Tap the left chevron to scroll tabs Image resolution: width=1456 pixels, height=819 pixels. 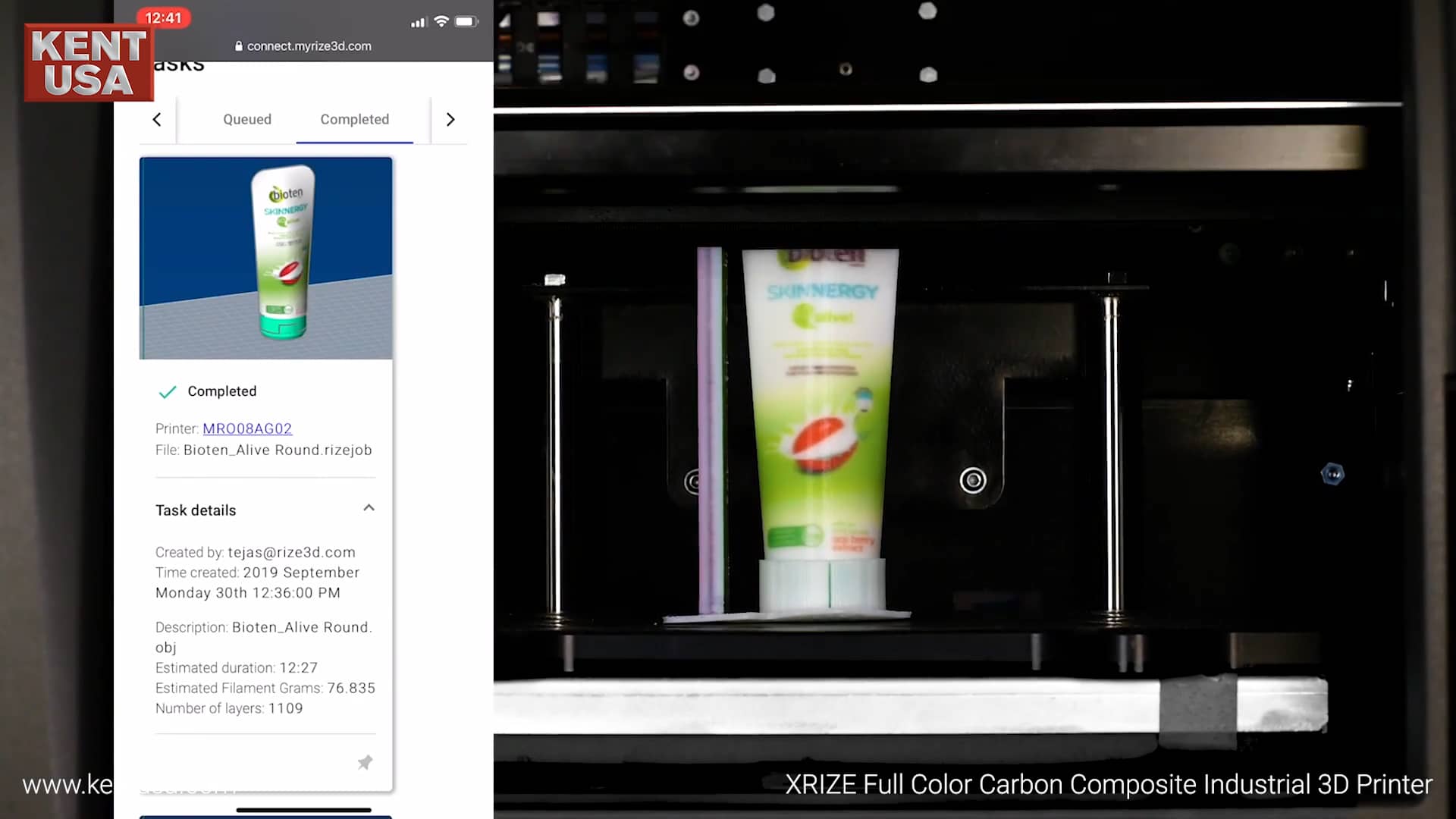[156, 119]
